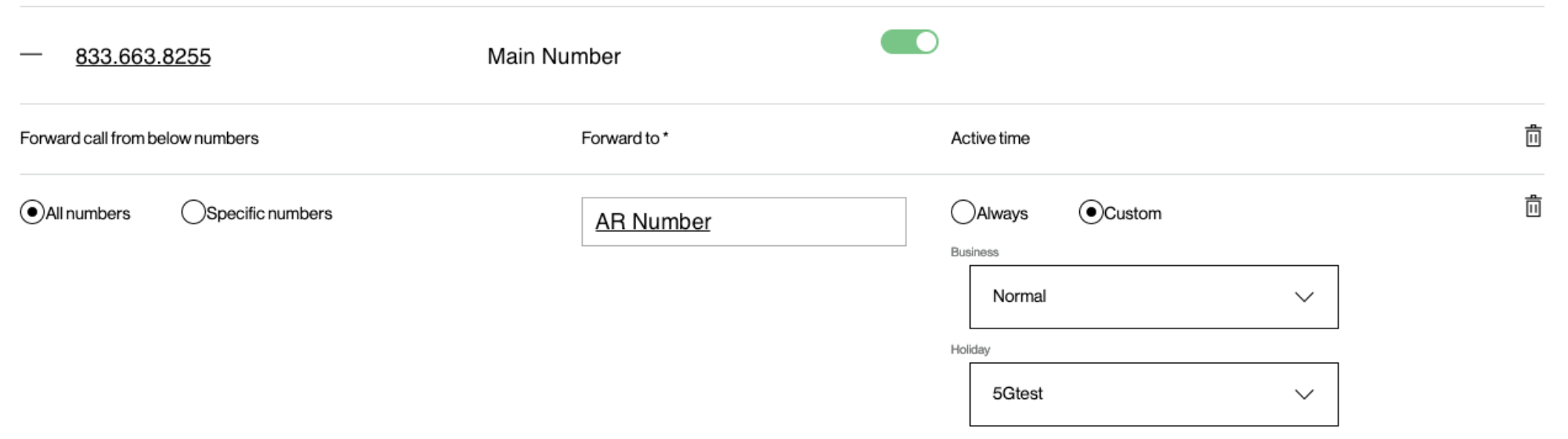
Task: Remove the AR Number forwarding rule via its trash icon
Action: click(1533, 206)
